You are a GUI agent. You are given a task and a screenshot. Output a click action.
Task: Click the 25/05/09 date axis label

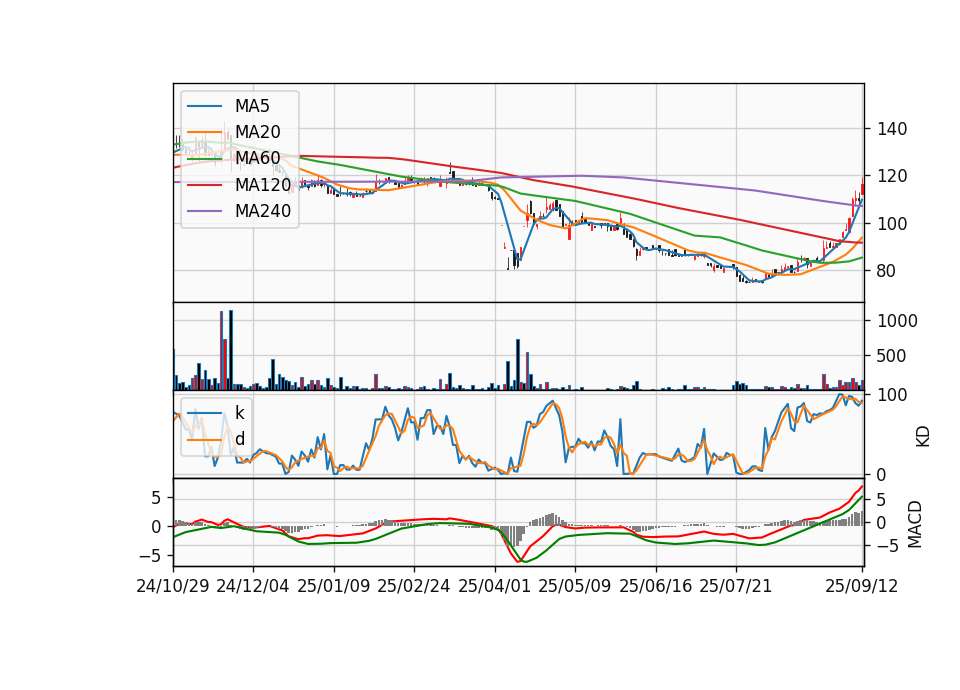[575, 586]
